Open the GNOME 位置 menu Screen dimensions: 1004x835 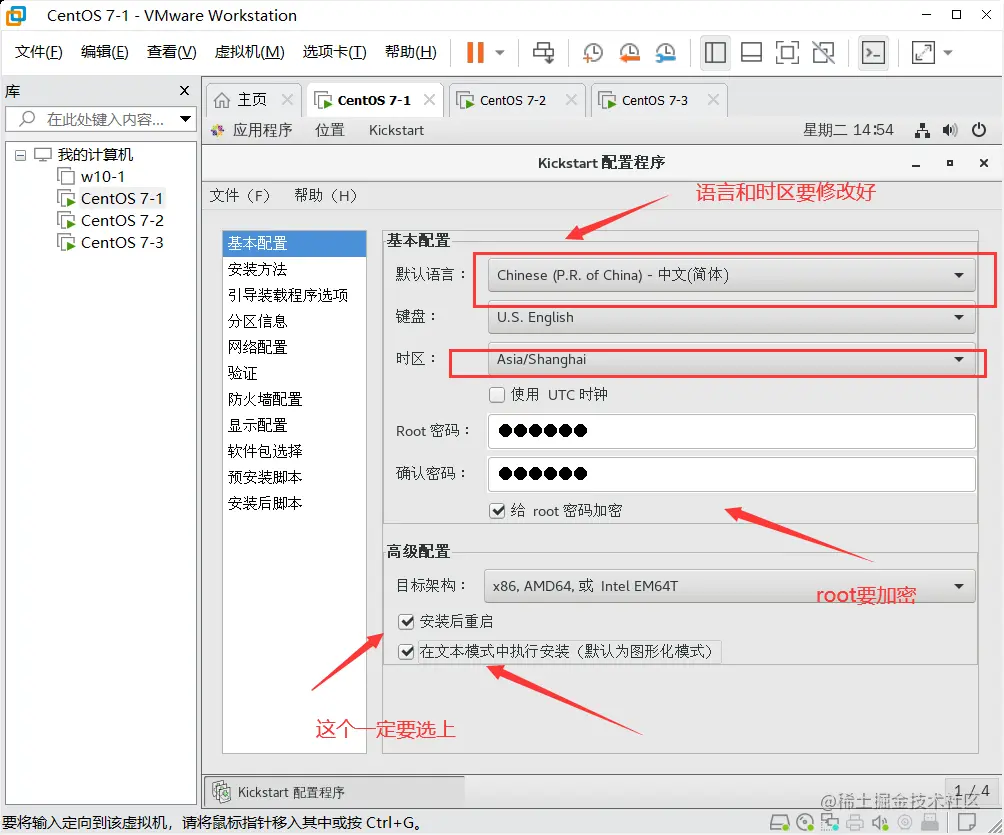(330, 131)
